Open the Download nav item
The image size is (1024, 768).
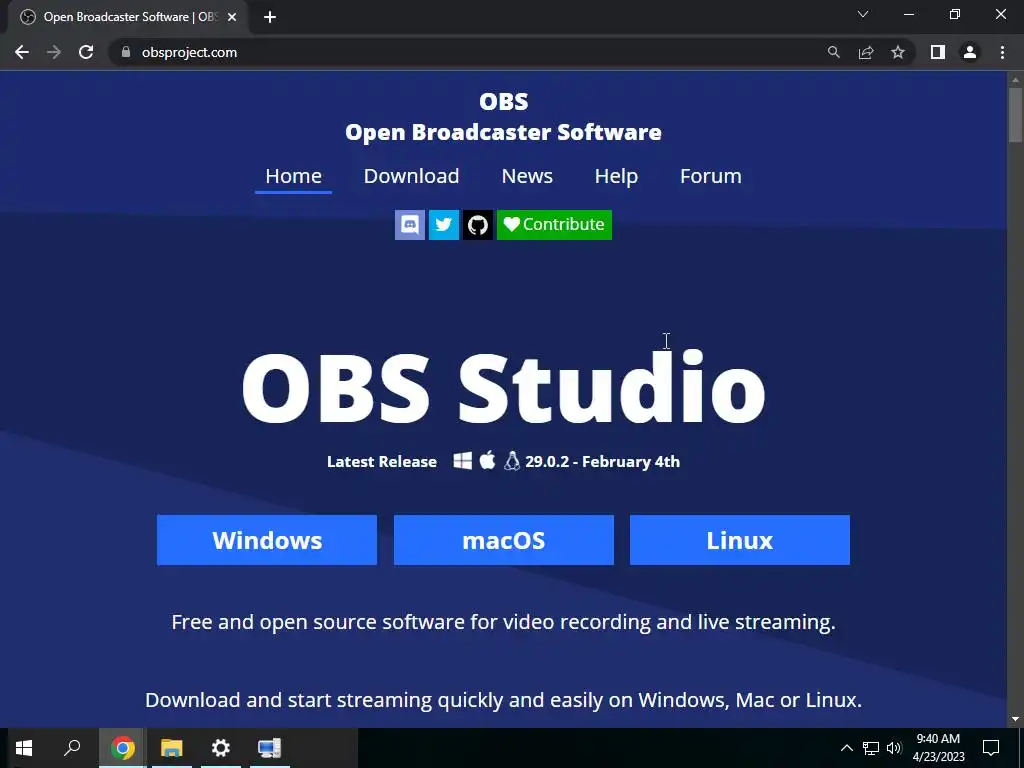(411, 176)
